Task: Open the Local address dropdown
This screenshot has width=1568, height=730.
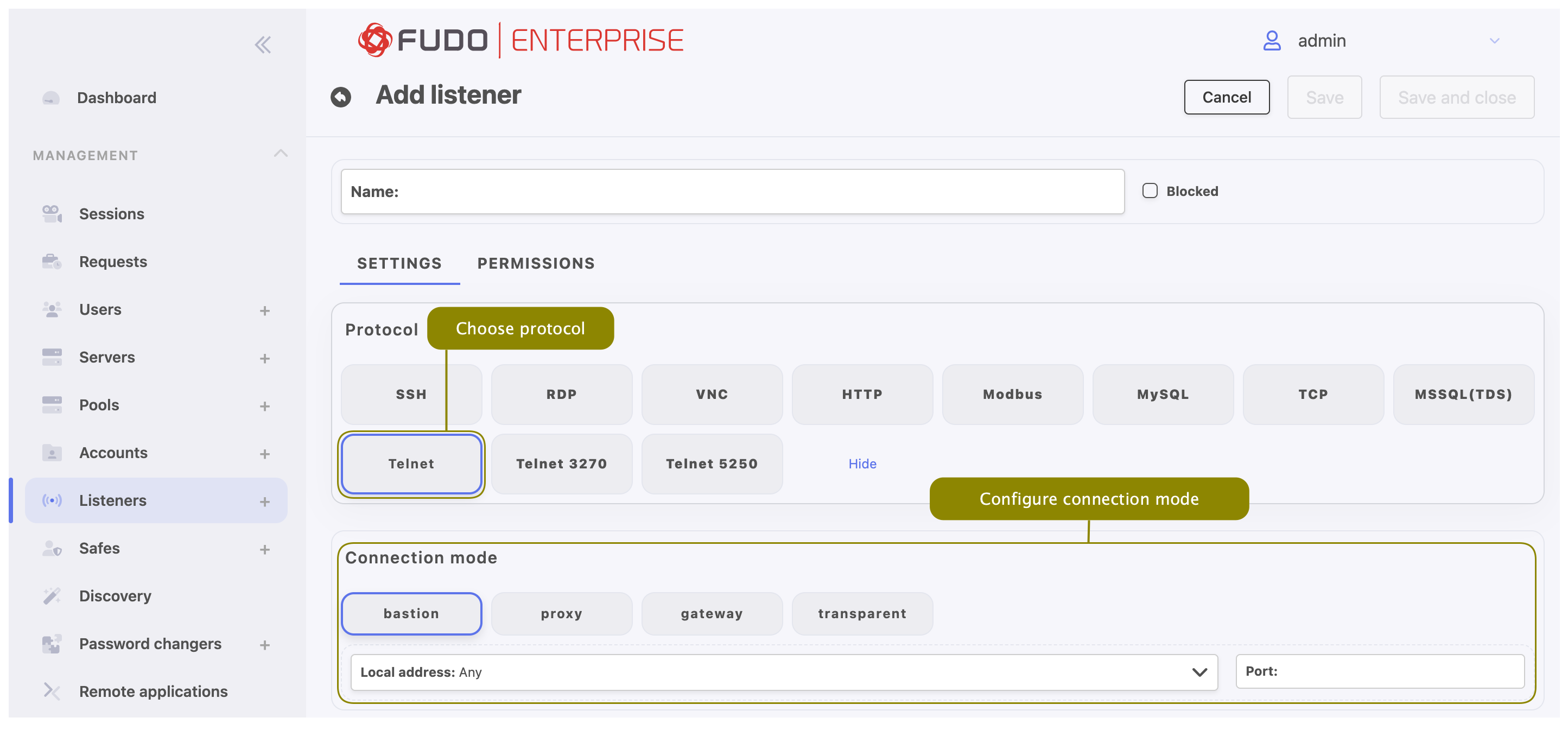Action: click(783, 671)
